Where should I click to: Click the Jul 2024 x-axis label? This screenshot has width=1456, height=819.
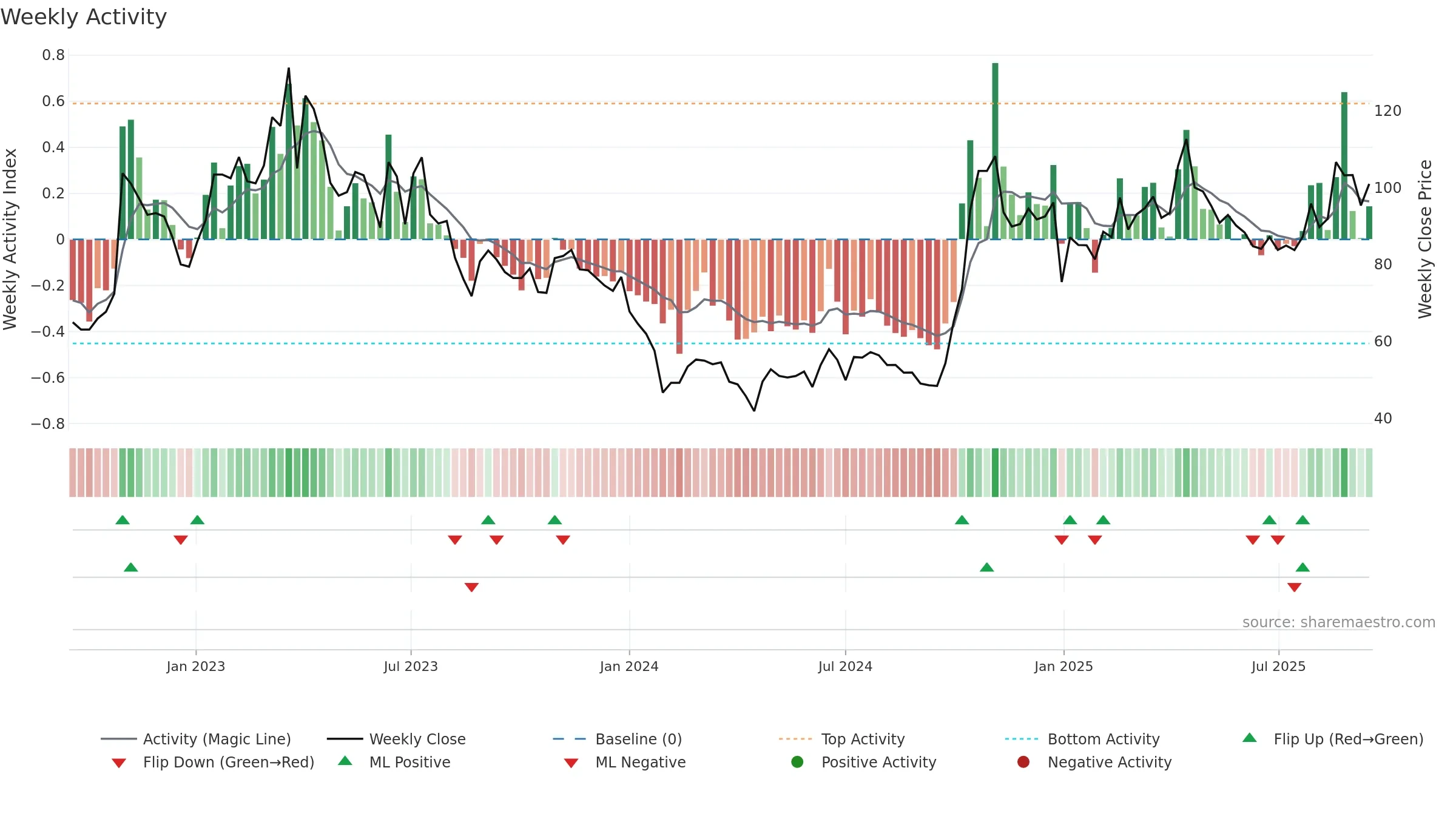point(845,666)
